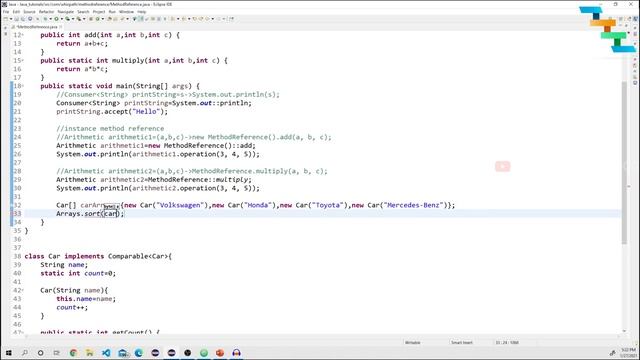Open the Windows Start menu
The height and width of the screenshot is (360, 640).
tap(8, 353)
